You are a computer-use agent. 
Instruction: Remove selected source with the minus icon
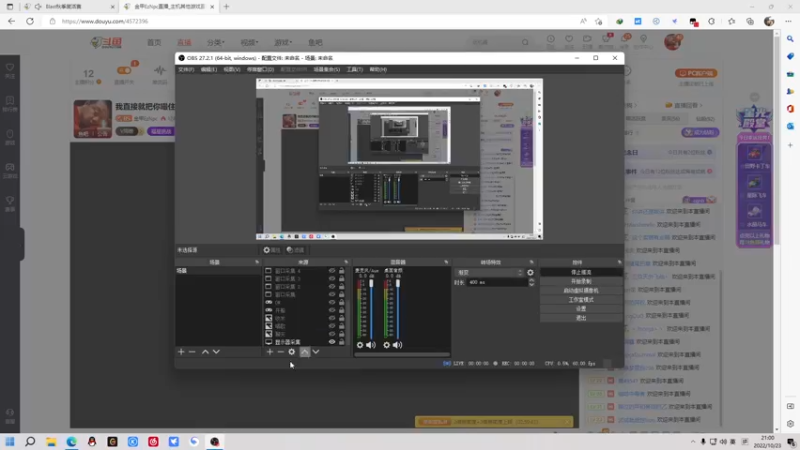(x=281, y=352)
